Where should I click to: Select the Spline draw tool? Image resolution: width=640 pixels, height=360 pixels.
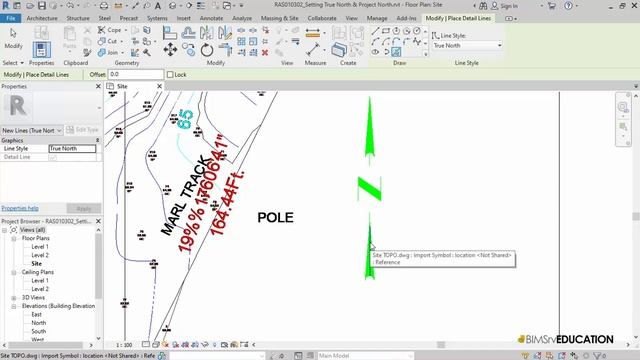click(x=416, y=41)
